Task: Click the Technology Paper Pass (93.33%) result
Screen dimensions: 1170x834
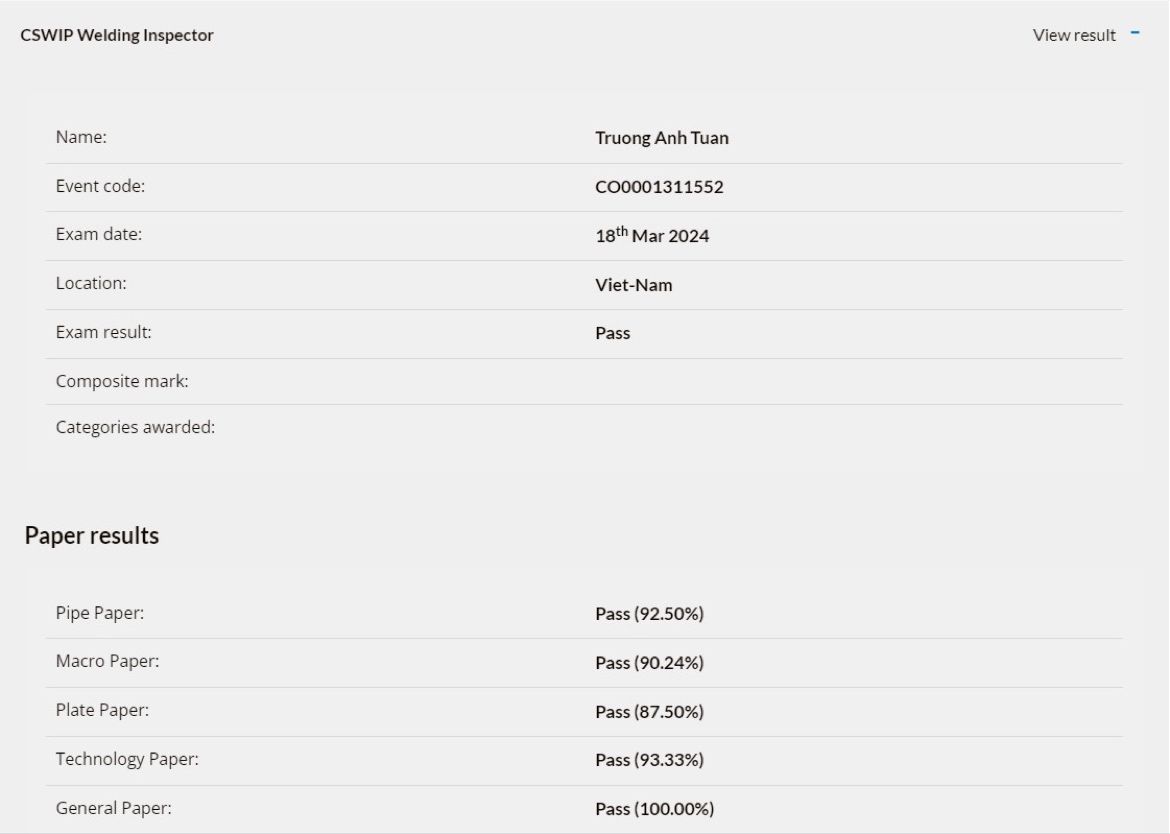Action: [x=649, y=760]
